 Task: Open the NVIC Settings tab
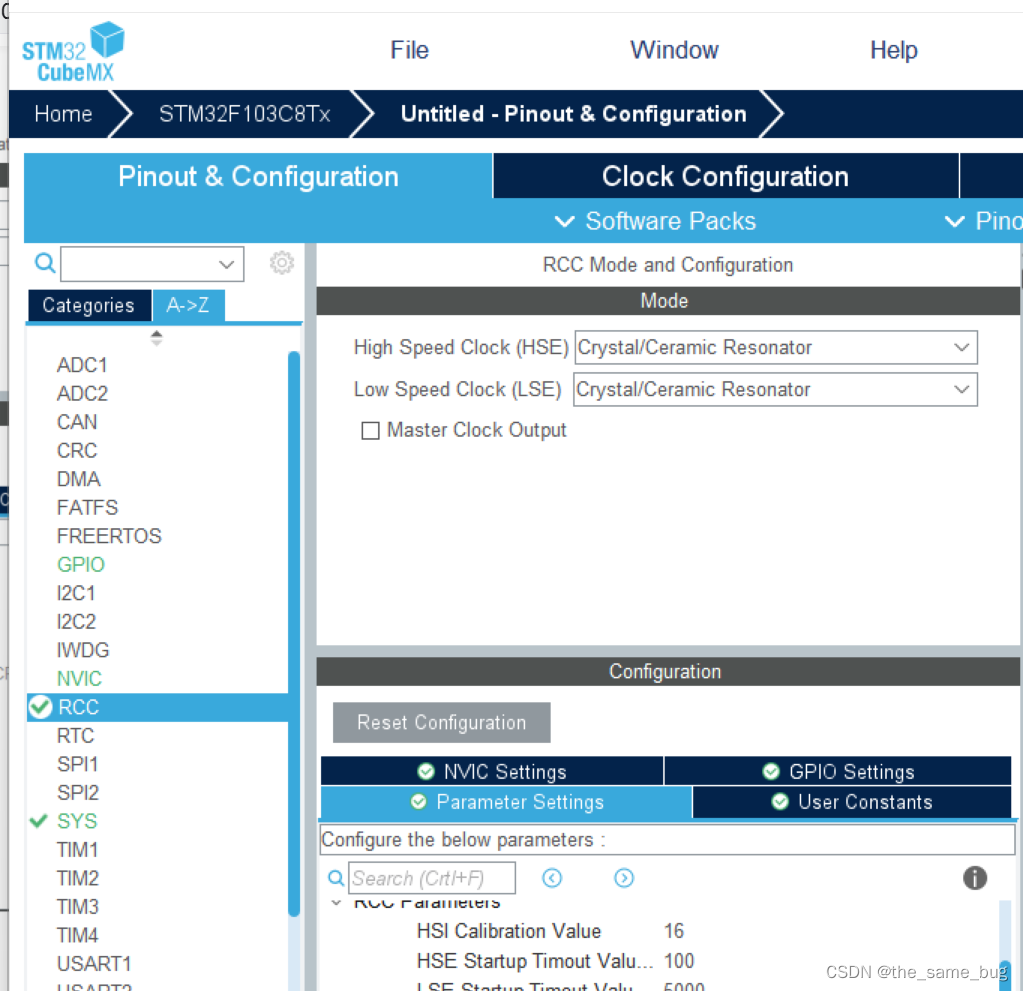(492, 772)
